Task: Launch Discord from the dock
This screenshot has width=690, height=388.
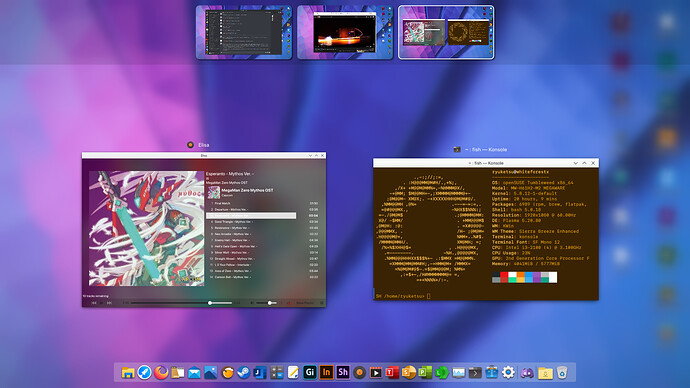Action: pos(527,373)
